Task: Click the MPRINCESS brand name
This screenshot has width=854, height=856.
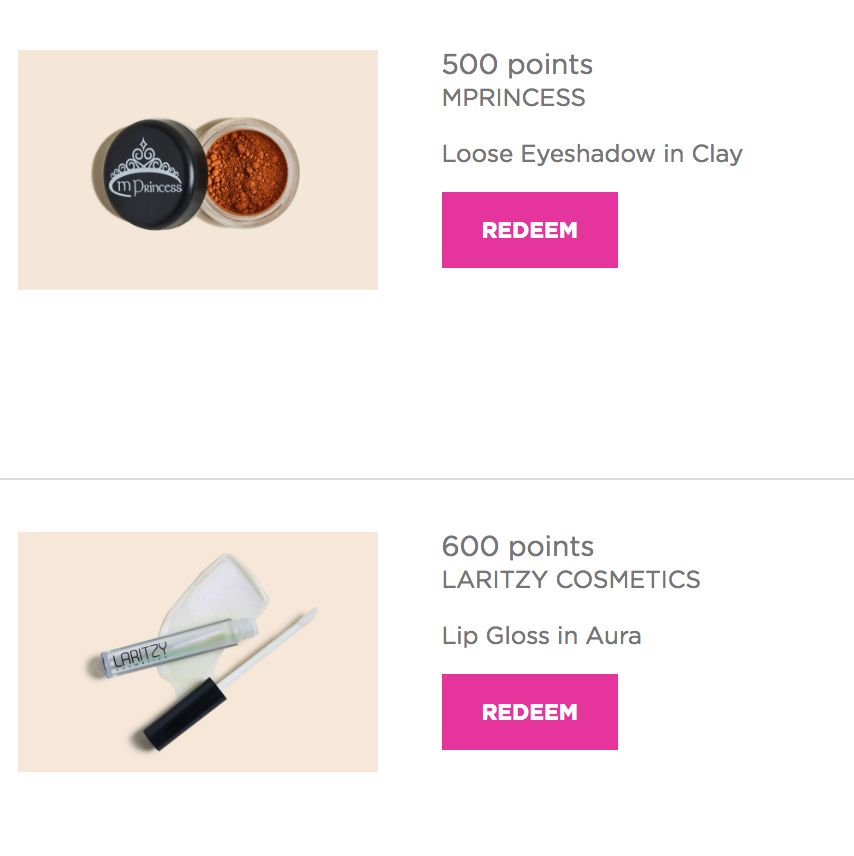Action: (x=513, y=98)
